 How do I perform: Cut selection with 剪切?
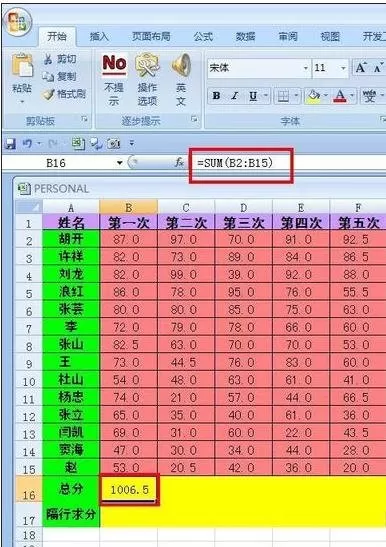[59, 59]
